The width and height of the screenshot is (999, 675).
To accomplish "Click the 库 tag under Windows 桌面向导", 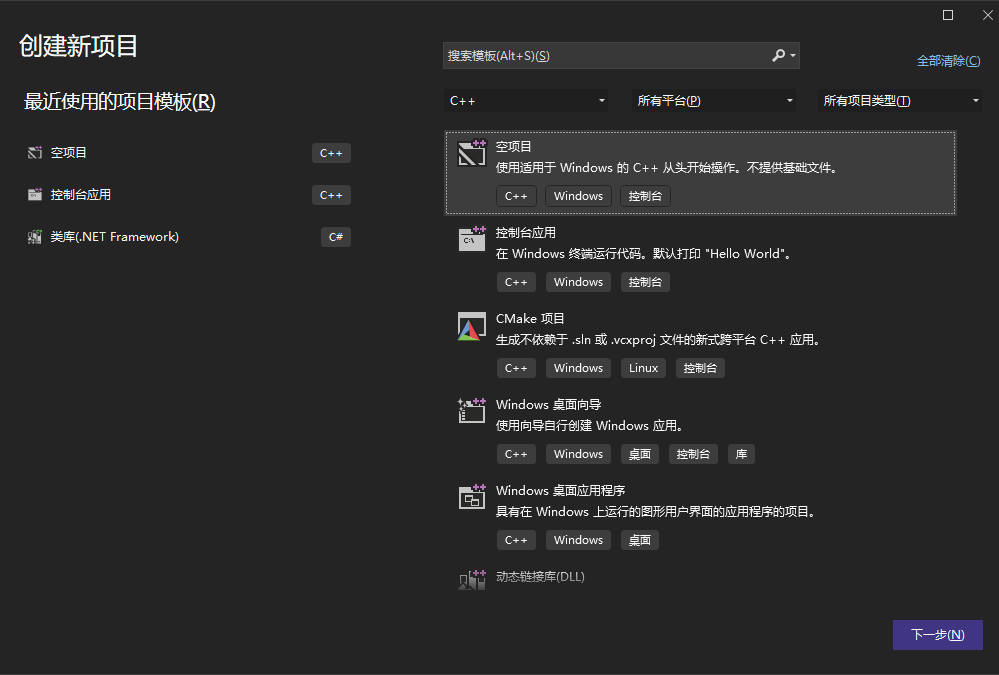I will point(741,453).
